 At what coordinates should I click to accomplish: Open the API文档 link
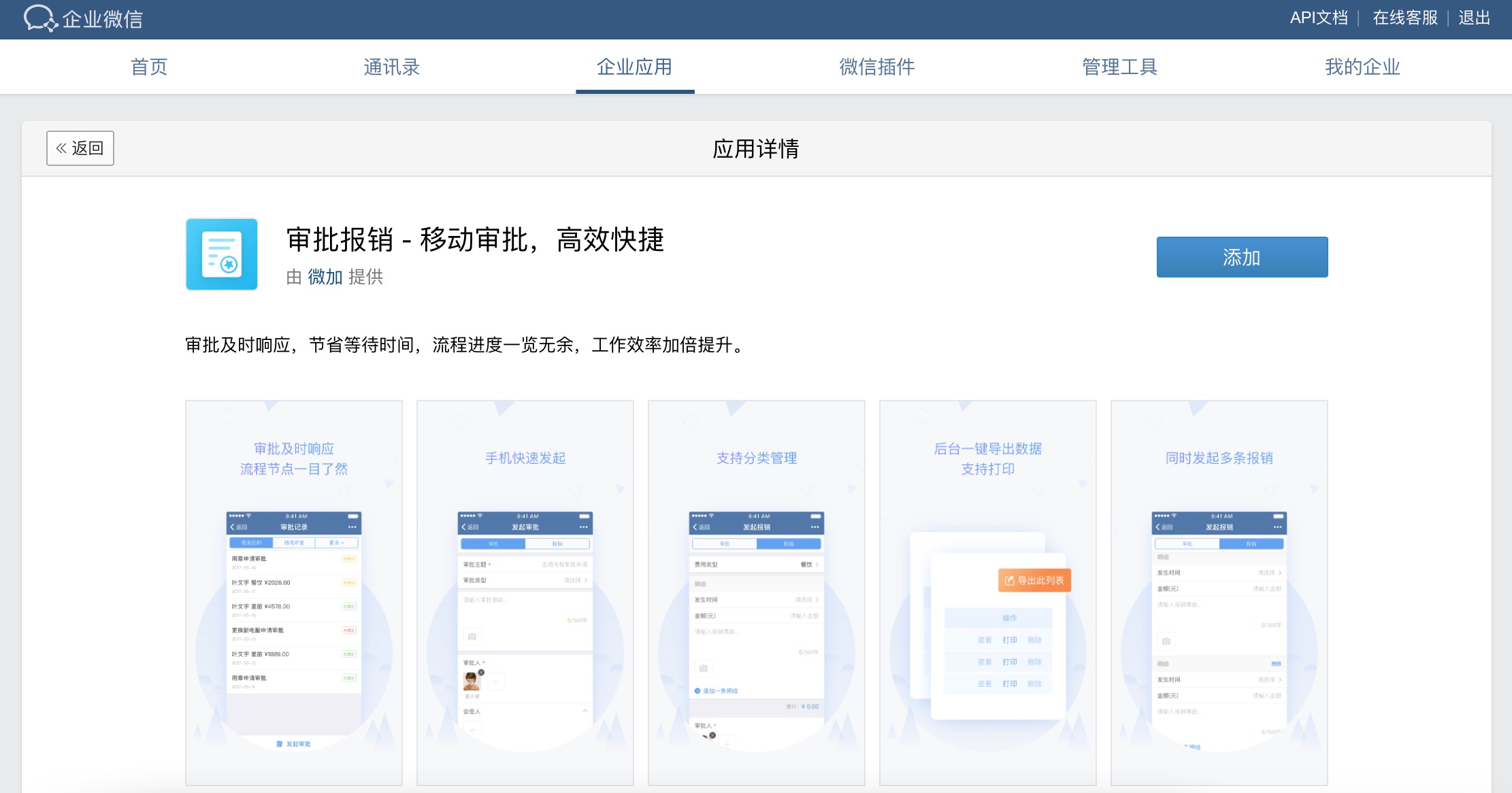point(1319,18)
